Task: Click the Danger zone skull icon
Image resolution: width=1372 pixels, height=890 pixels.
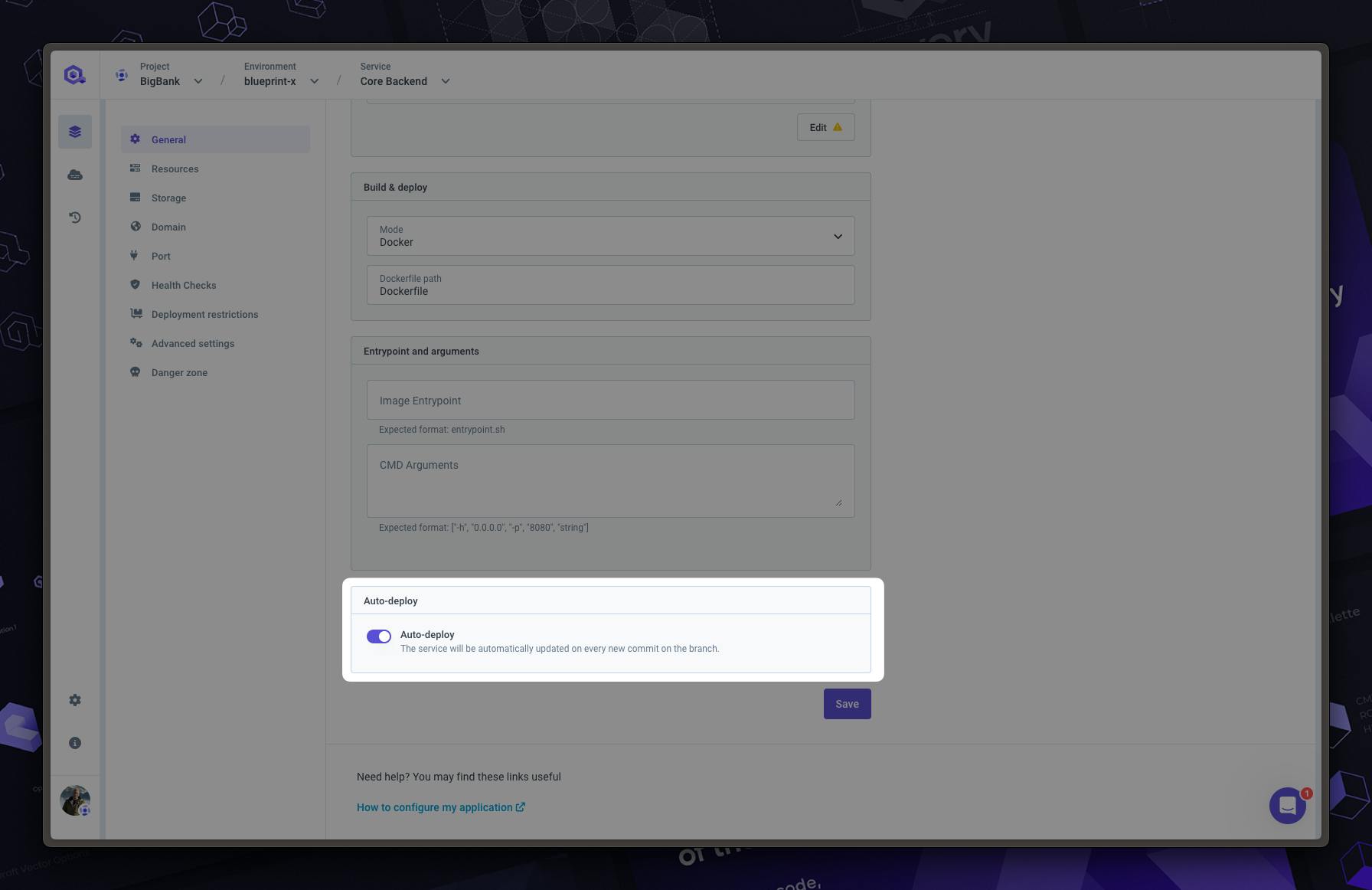Action: [x=136, y=371]
